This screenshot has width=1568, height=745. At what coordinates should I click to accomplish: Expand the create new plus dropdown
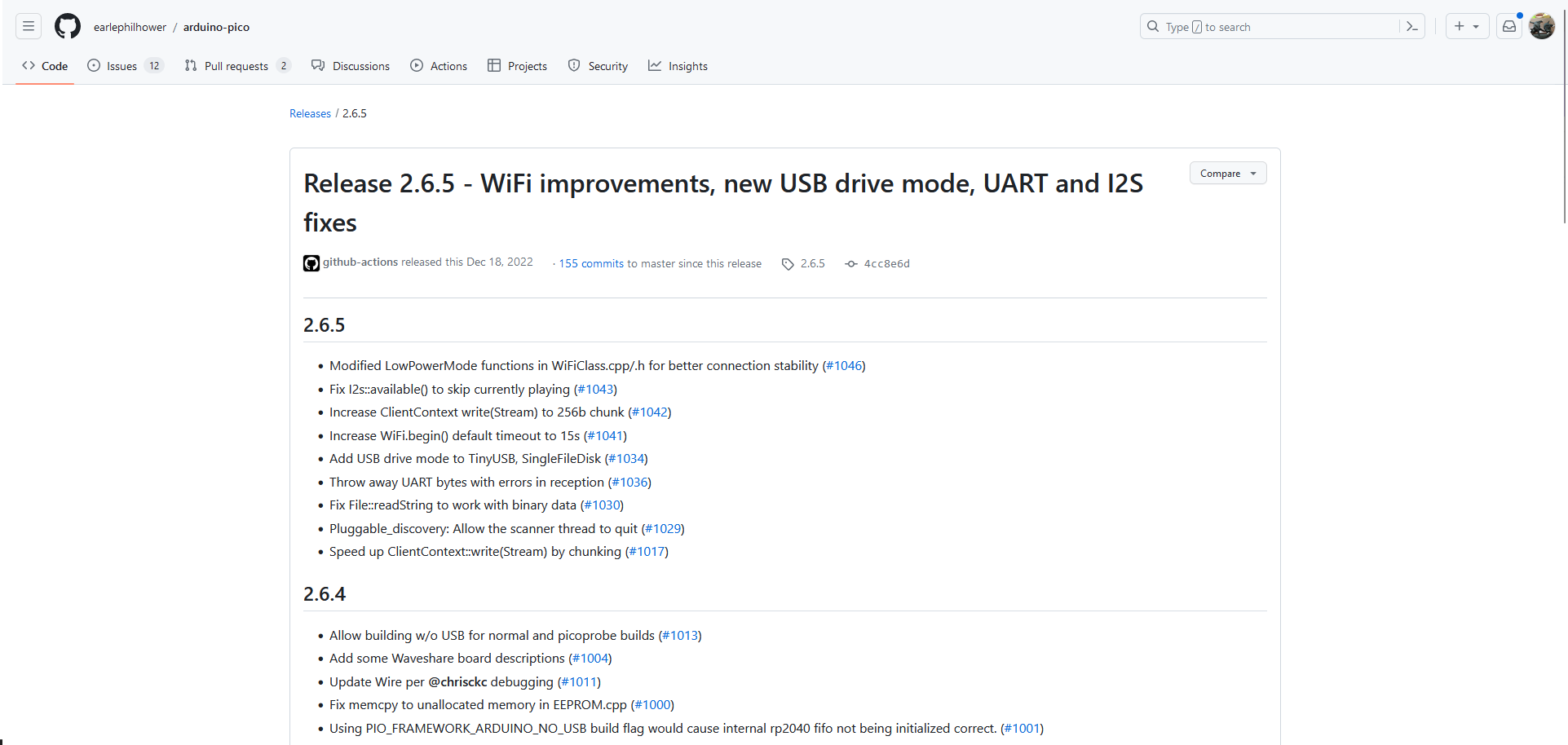[1467, 26]
